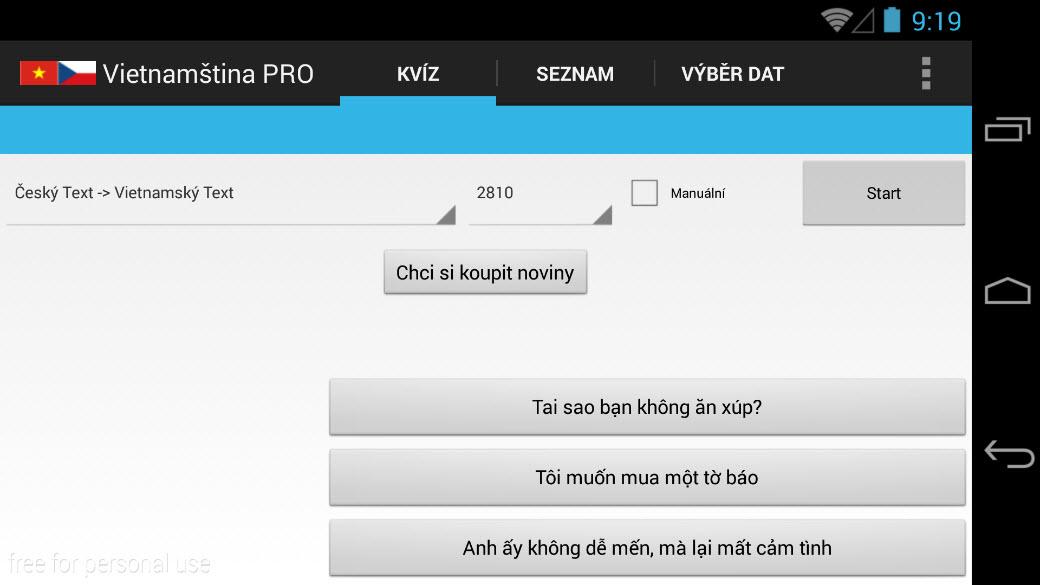Switch to the KVÍZ tab
This screenshot has width=1040, height=585.
418,74
